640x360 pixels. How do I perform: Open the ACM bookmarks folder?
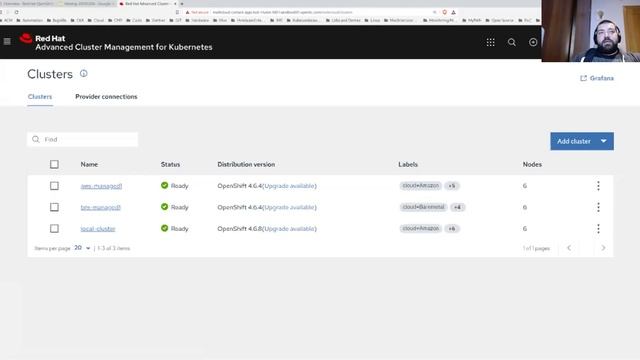[6, 20]
